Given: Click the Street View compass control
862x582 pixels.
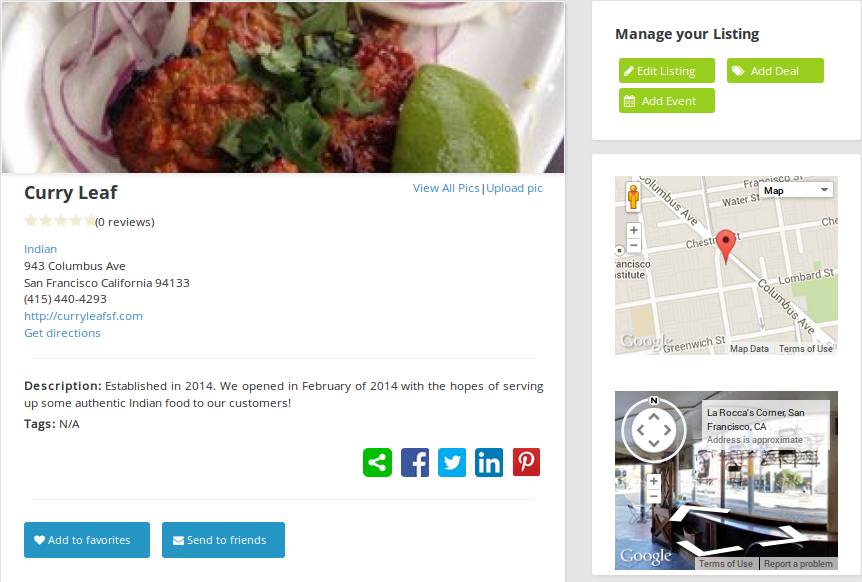Looking at the screenshot, I should tap(654, 430).
